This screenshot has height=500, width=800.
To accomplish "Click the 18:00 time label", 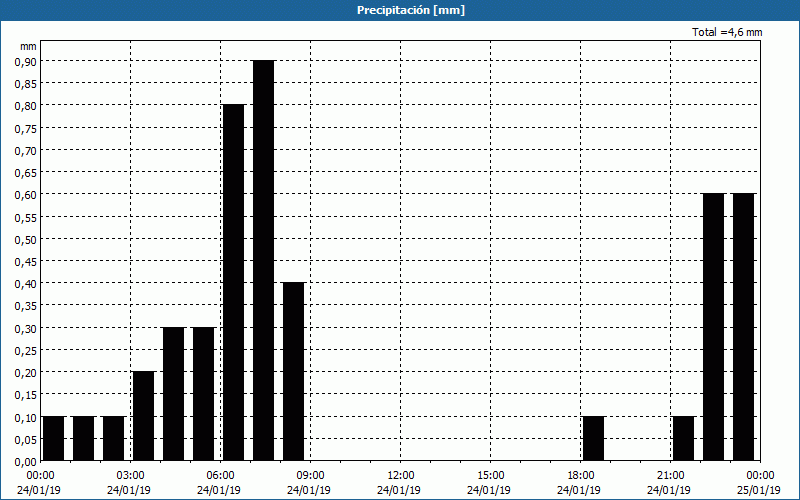I will click(x=581, y=476).
